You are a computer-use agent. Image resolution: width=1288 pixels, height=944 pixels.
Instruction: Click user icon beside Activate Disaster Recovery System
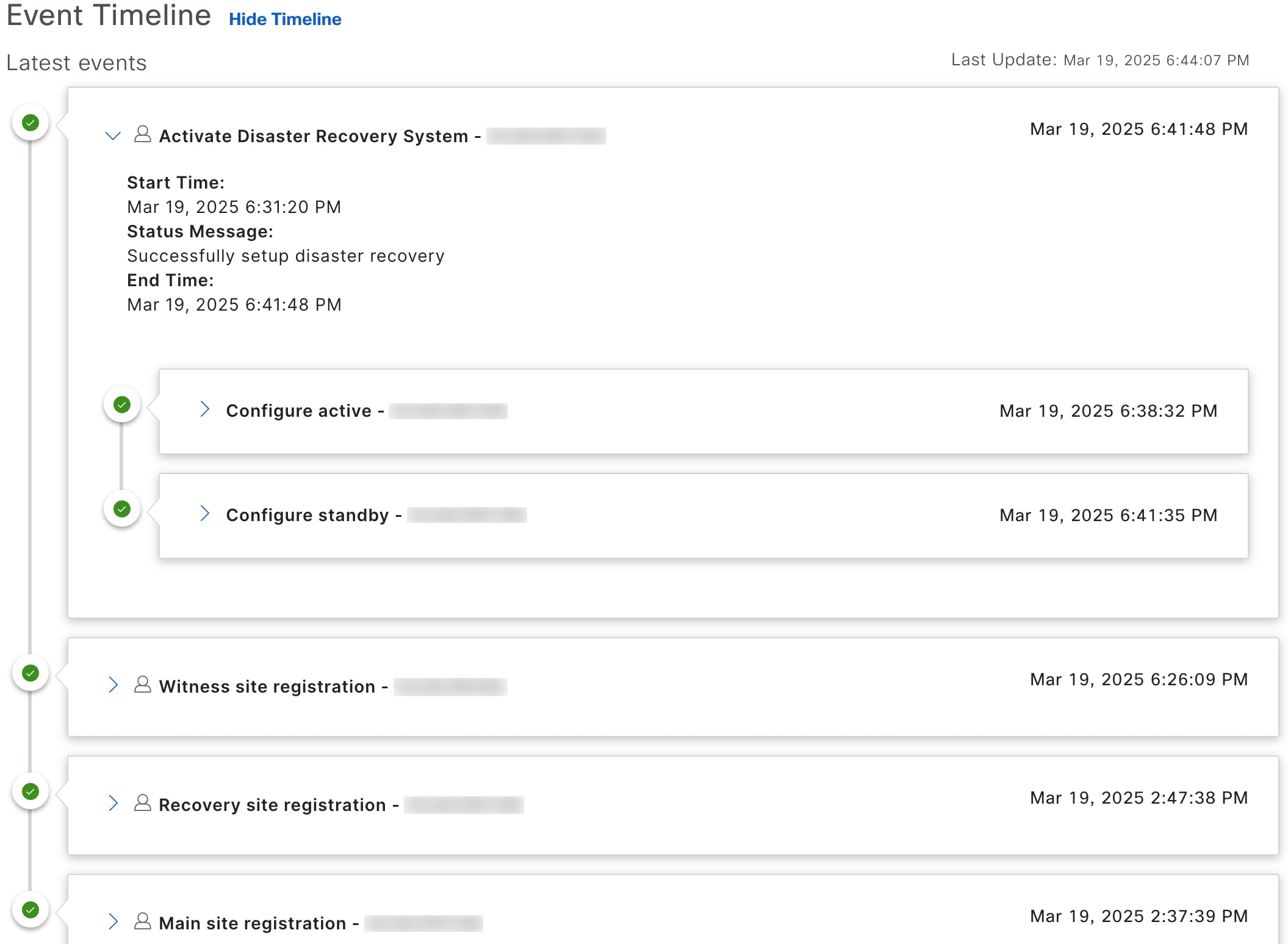click(142, 134)
